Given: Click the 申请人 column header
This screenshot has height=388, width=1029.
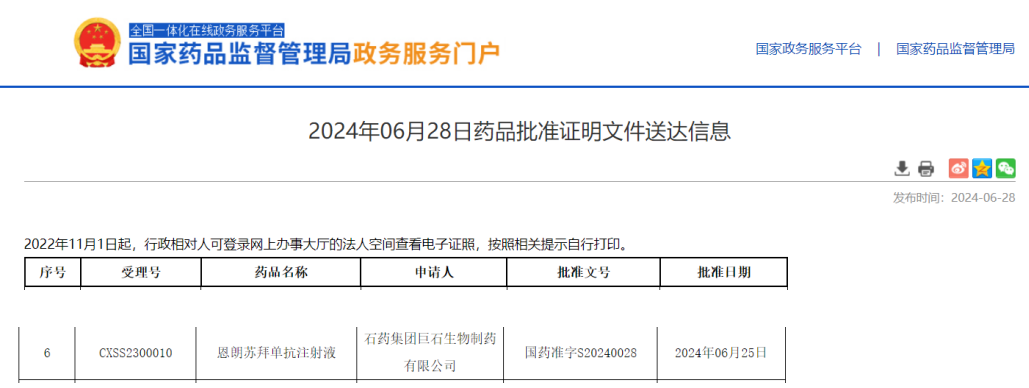Looking at the screenshot, I should (434, 273).
